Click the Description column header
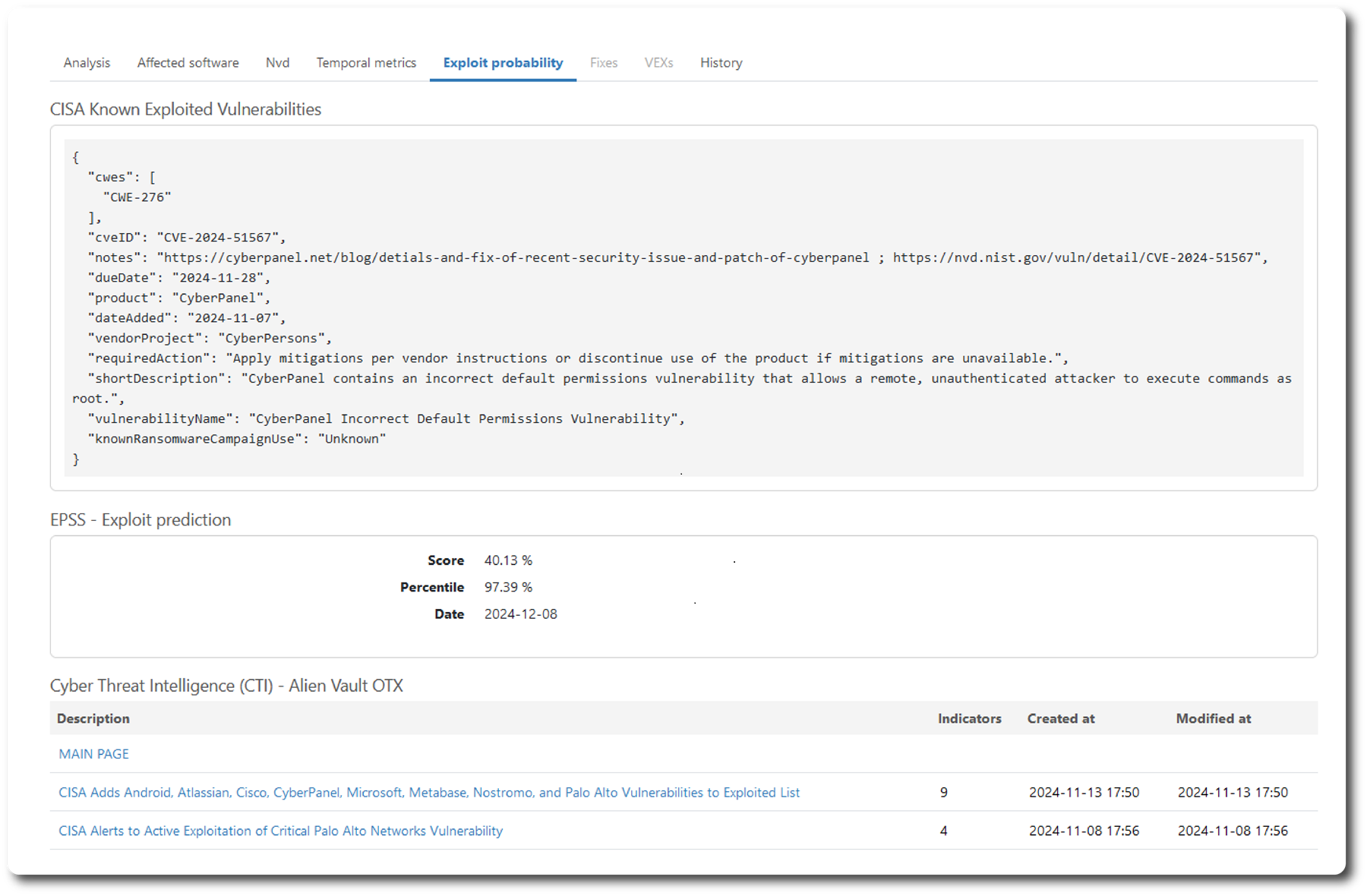The width and height of the screenshot is (1367, 896). click(x=93, y=718)
